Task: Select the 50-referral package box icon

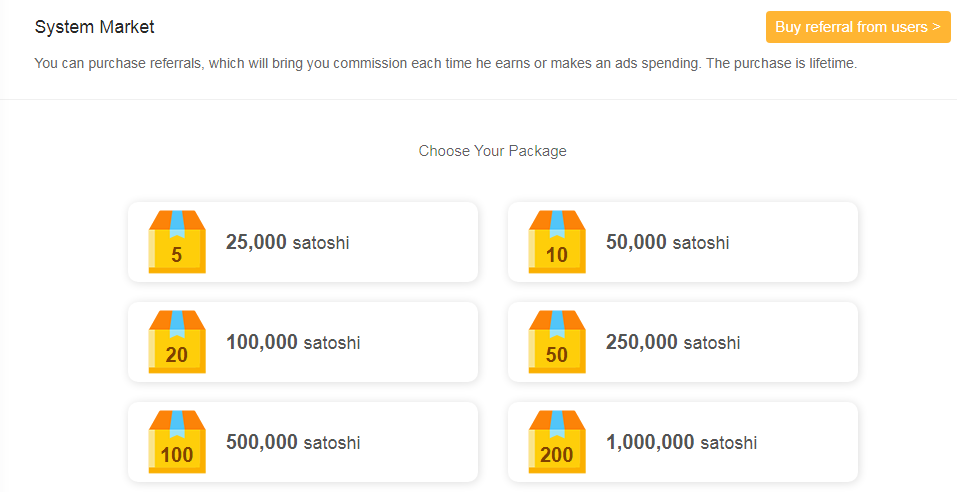Action: point(557,342)
